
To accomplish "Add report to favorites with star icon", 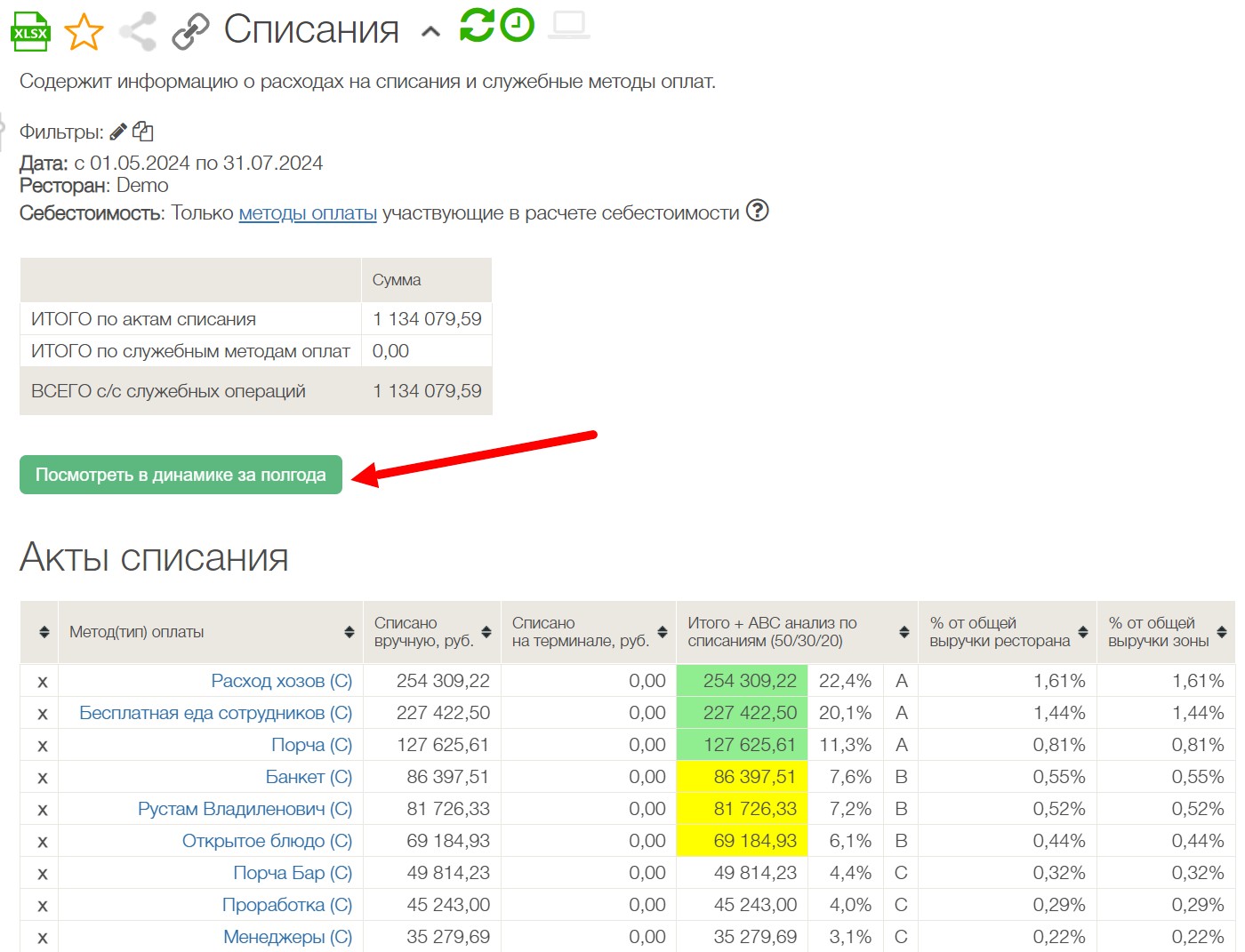I will (84, 31).
